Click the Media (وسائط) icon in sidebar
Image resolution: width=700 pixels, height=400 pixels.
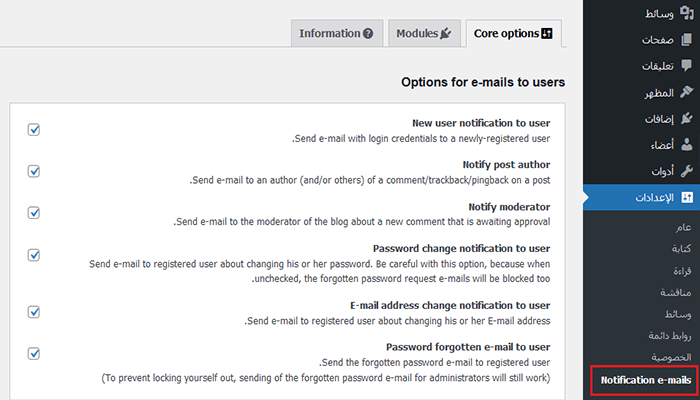point(685,14)
